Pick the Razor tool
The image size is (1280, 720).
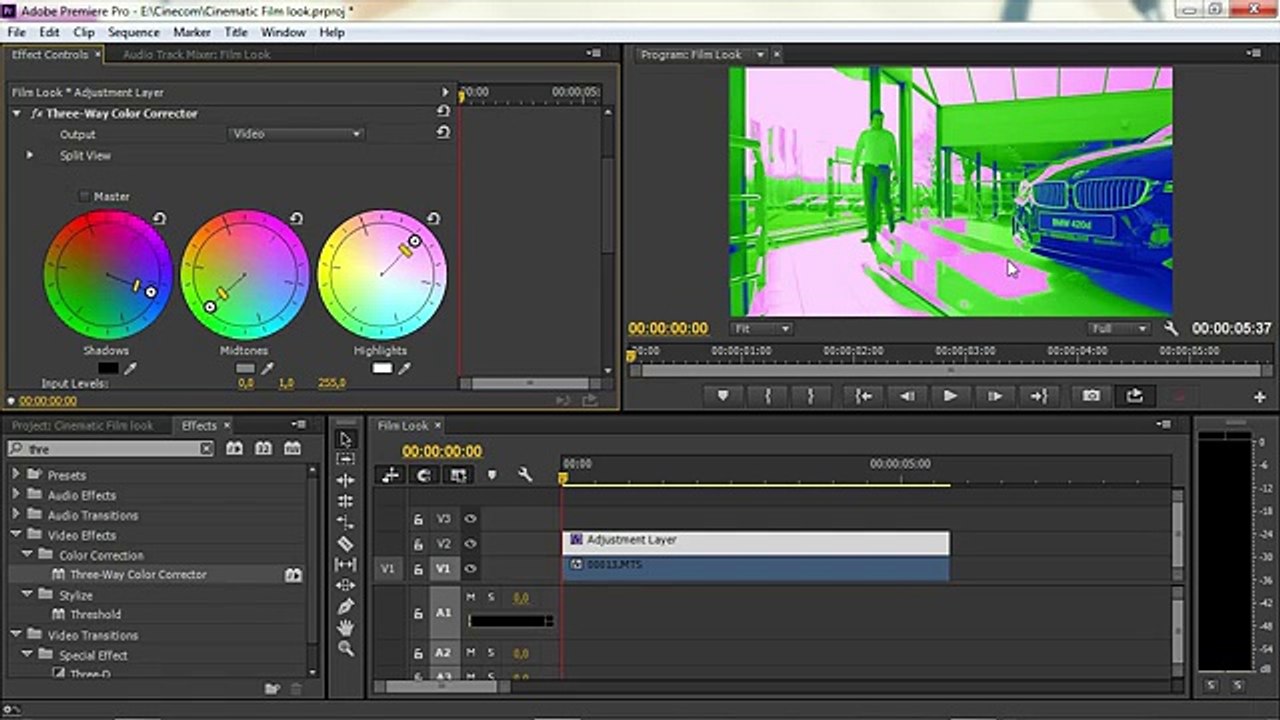(x=346, y=543)
